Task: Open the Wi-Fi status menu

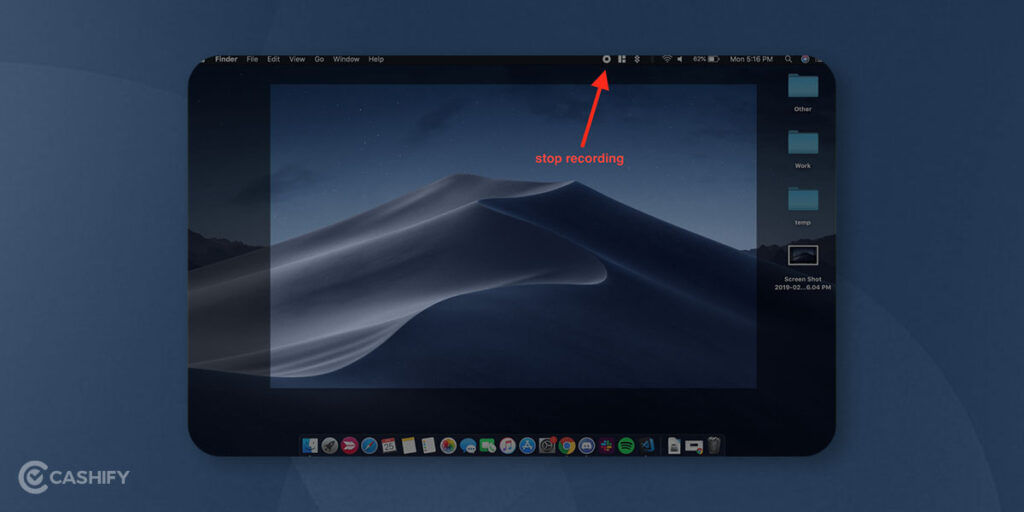Action: coord(667,59)
